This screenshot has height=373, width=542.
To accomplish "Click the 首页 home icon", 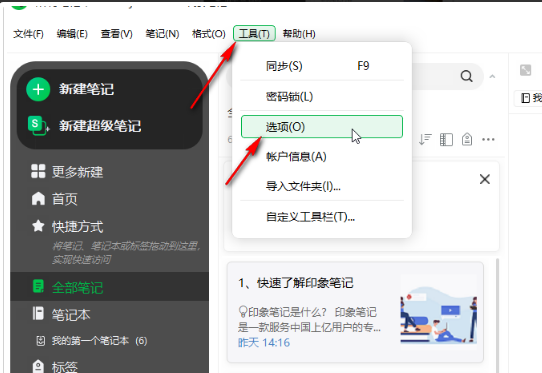I will coord(38,199).
